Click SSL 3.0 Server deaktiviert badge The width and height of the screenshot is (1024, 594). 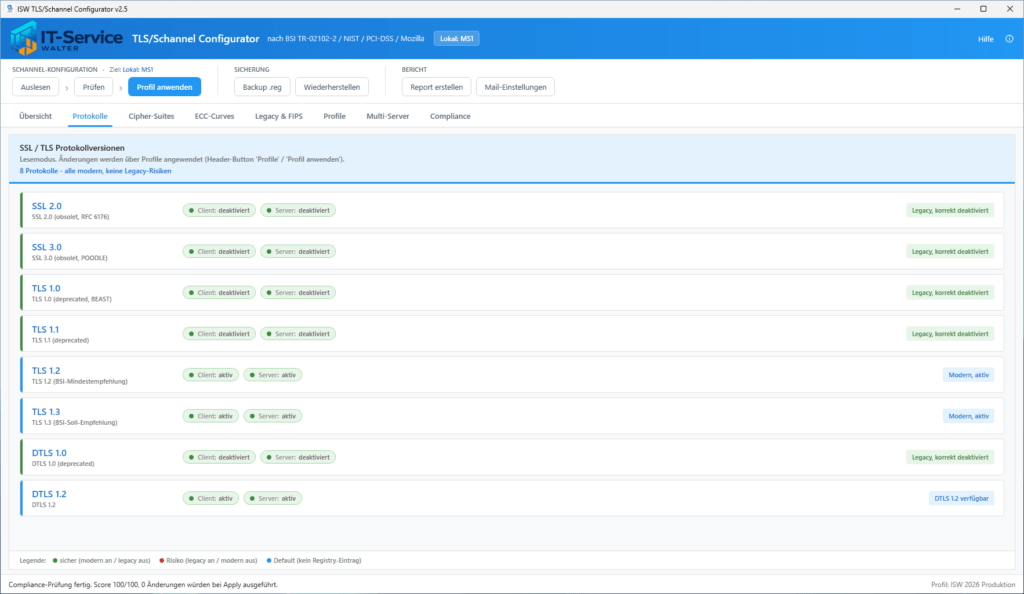[x=298, y=251]
